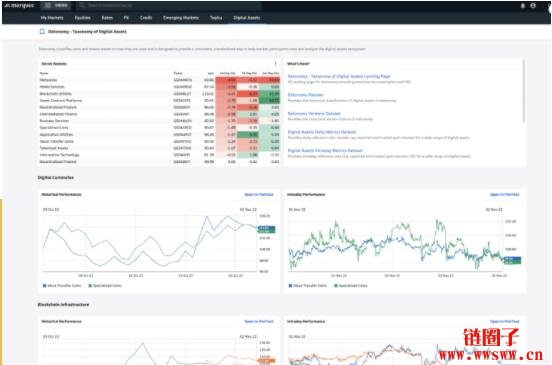Click the What's New panel scrollbar
The height and width of the screenshot is (365, 552).
pos(524,92)
